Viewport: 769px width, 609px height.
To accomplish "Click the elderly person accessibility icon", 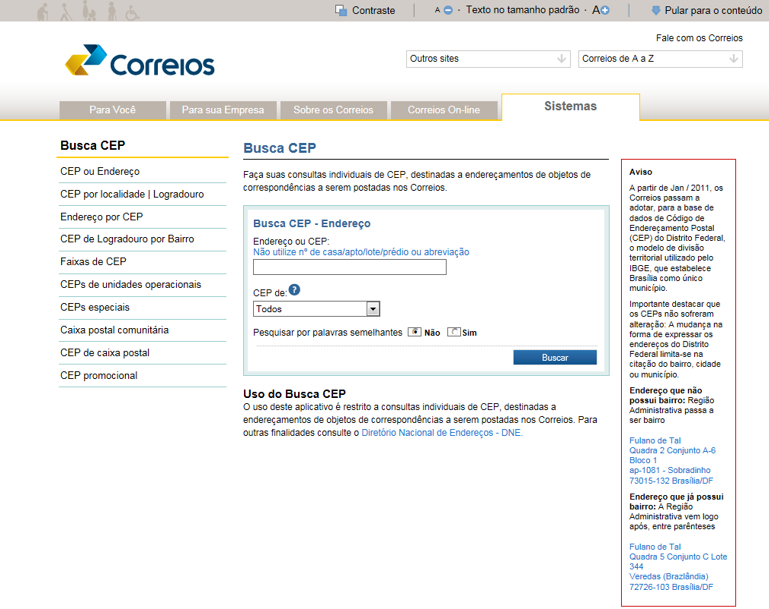I will coord(43,12).
